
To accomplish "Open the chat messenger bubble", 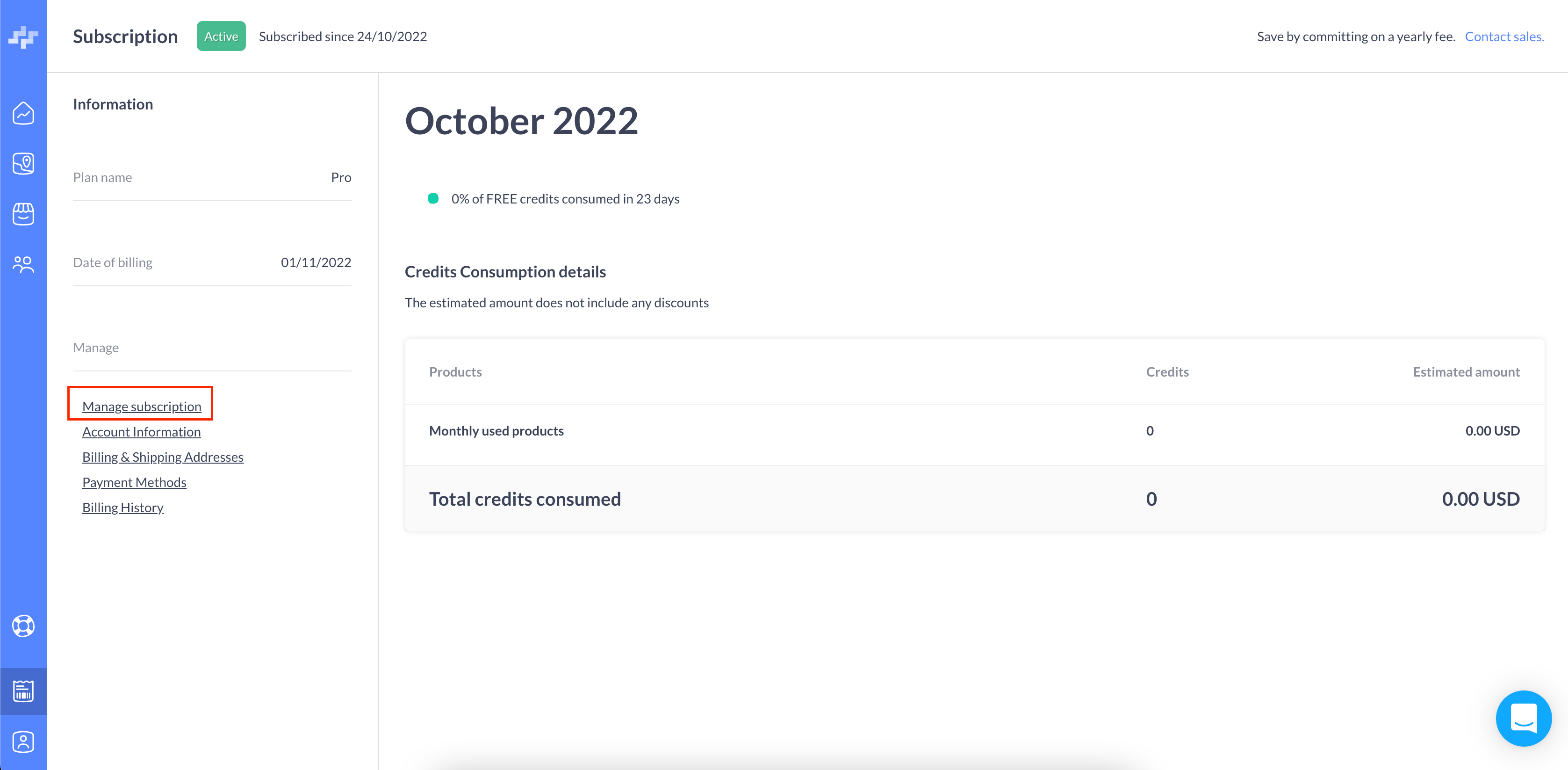I will coord(1523,718).
